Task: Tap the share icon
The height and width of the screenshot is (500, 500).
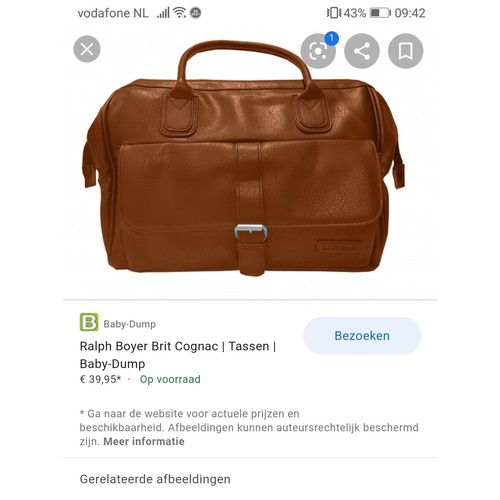Action: 362,51
